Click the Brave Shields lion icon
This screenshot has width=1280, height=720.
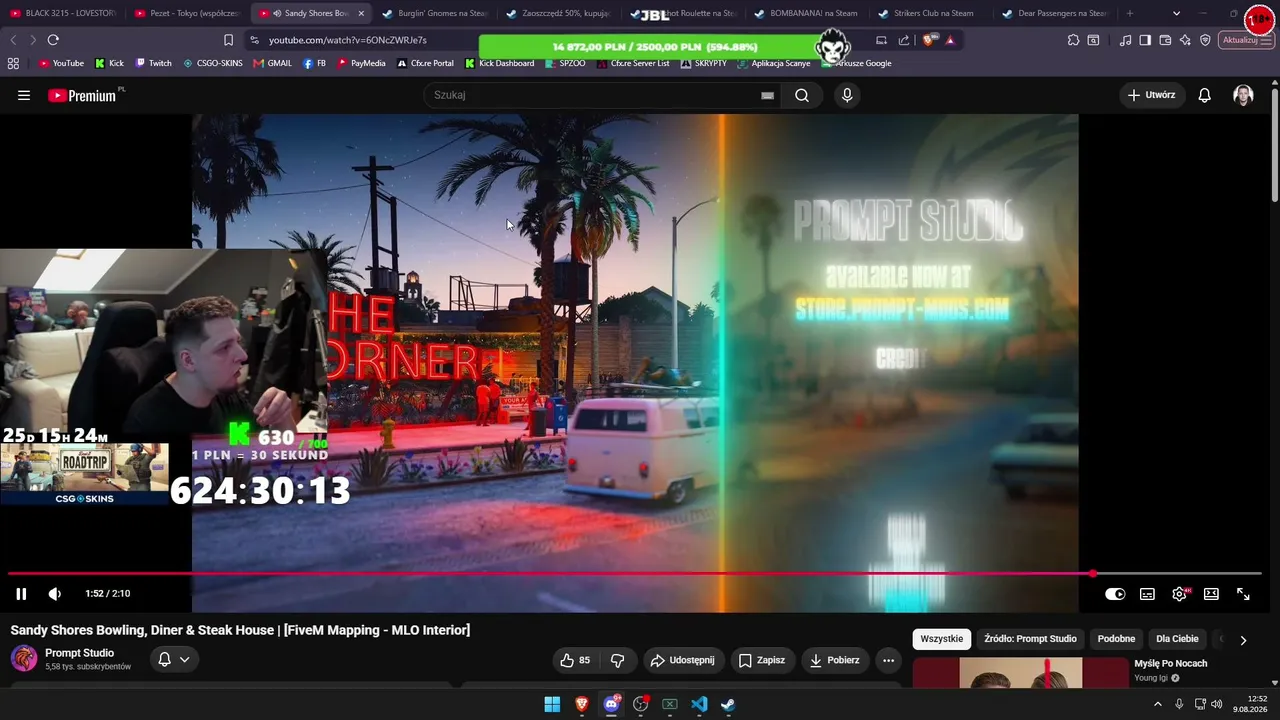(928, 40)
